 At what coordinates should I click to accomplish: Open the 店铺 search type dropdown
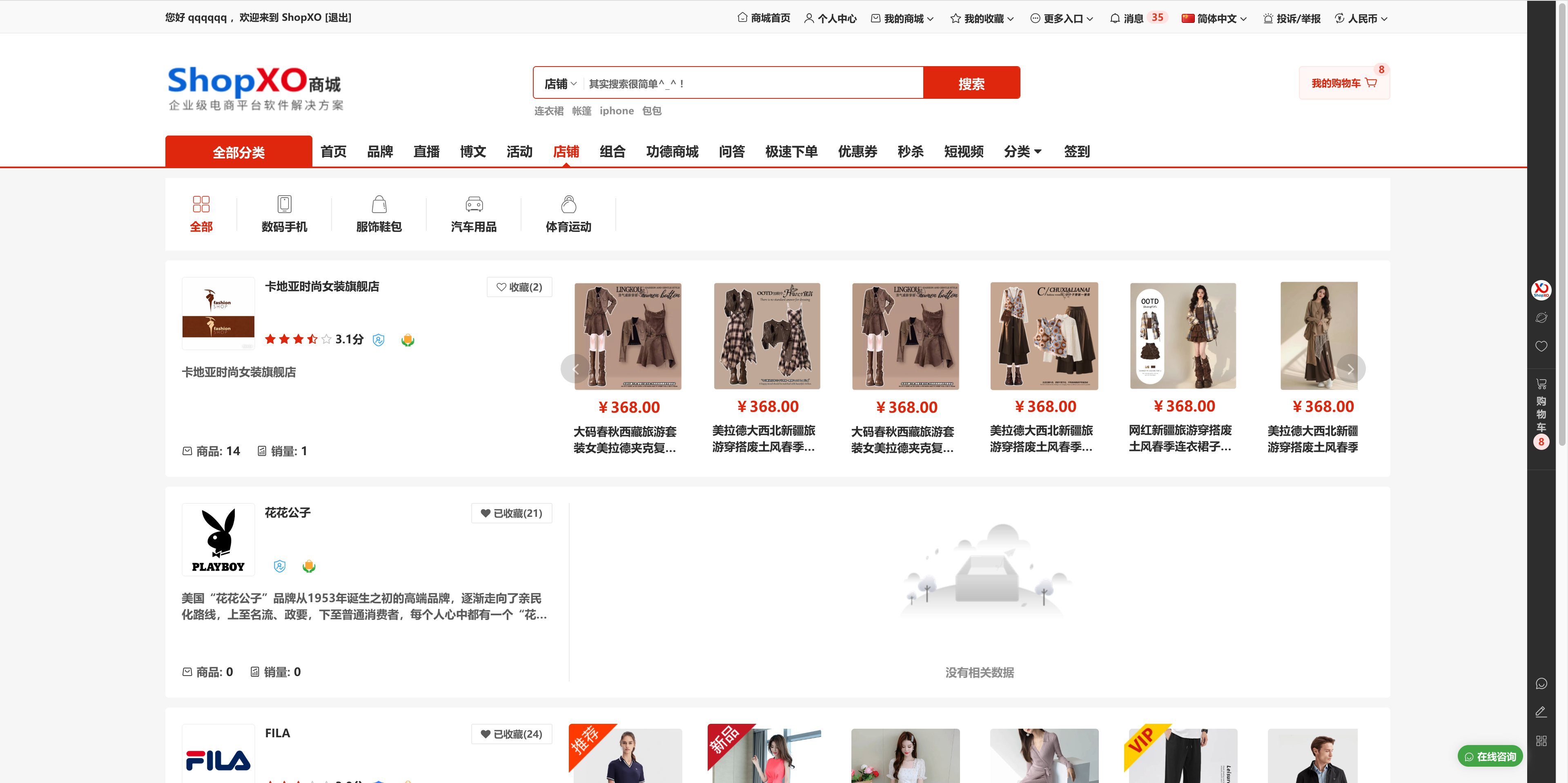(560, 83)
